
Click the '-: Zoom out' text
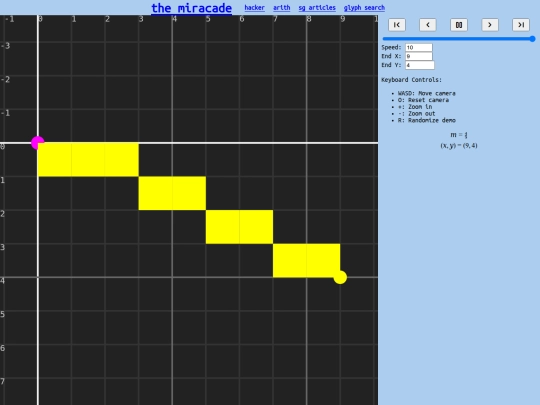pos(417,114)
